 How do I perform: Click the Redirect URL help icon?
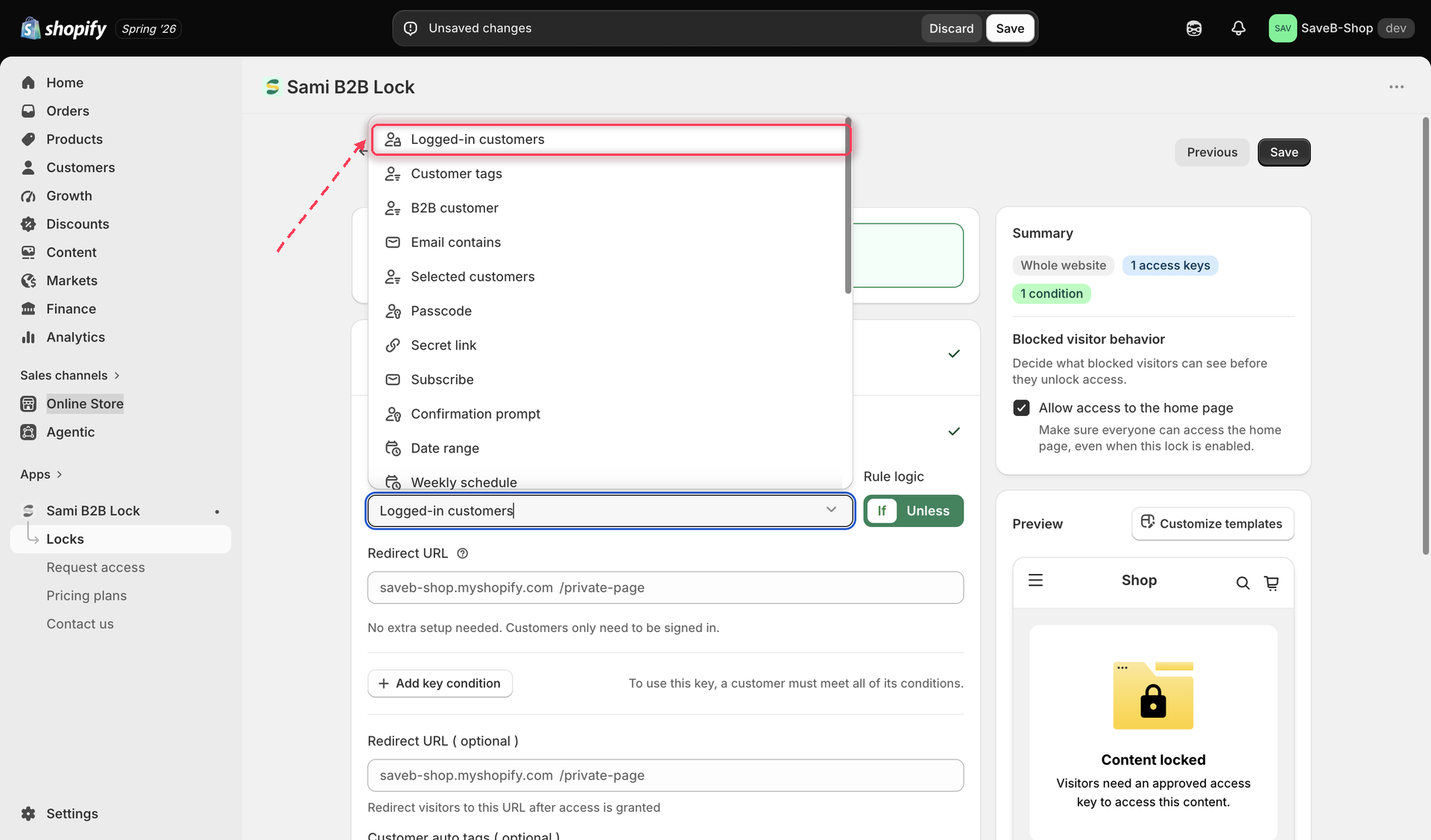462,553
